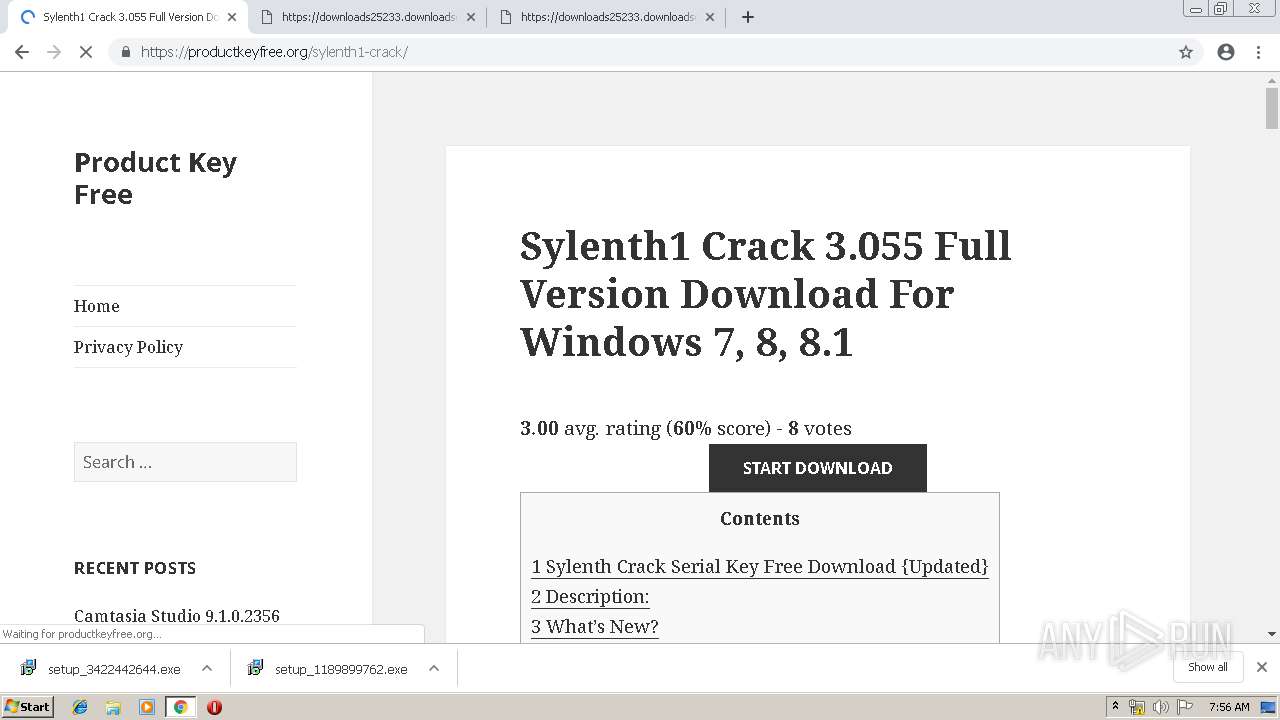Expand options for setup_1189899762.exe download

(434, 668)
